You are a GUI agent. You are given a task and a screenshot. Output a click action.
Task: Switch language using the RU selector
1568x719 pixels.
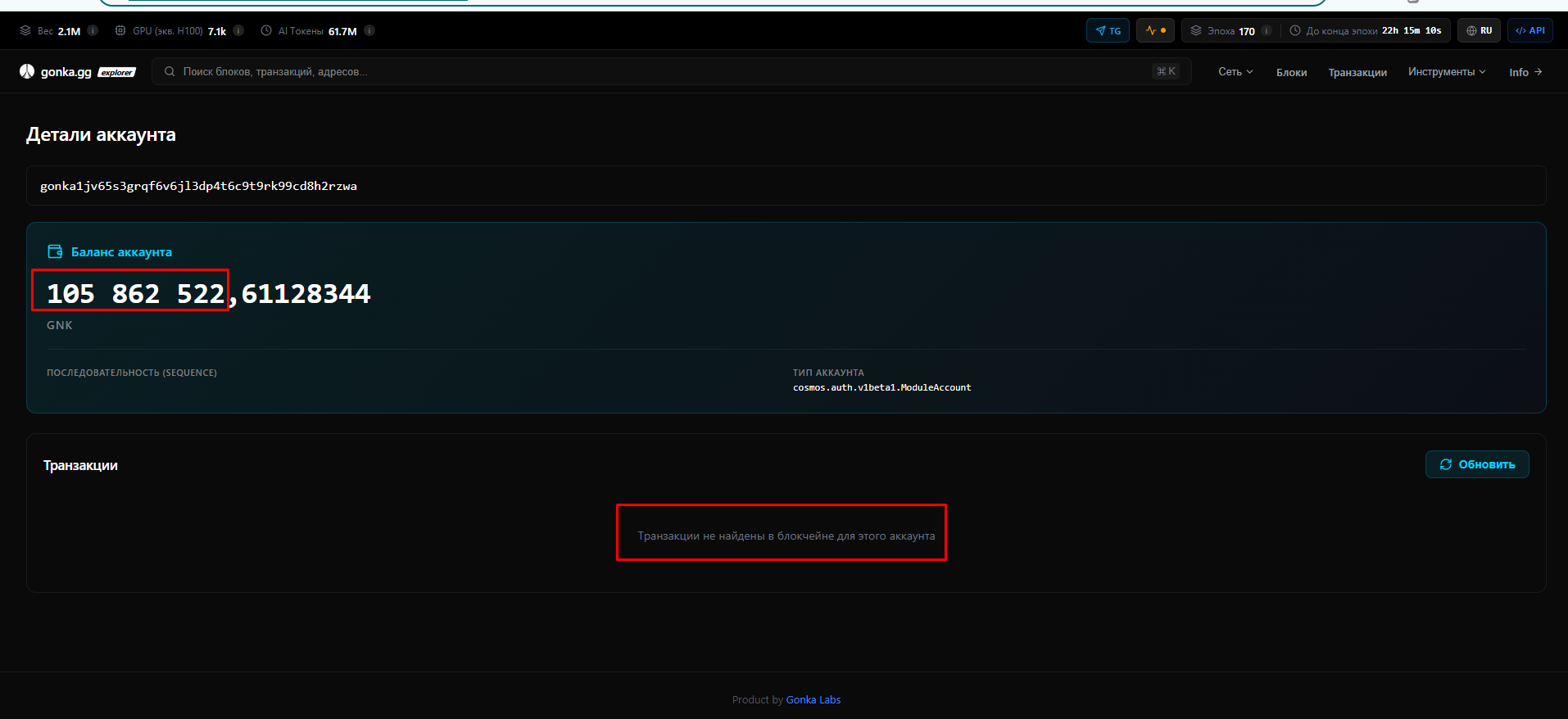(1479, 31)
